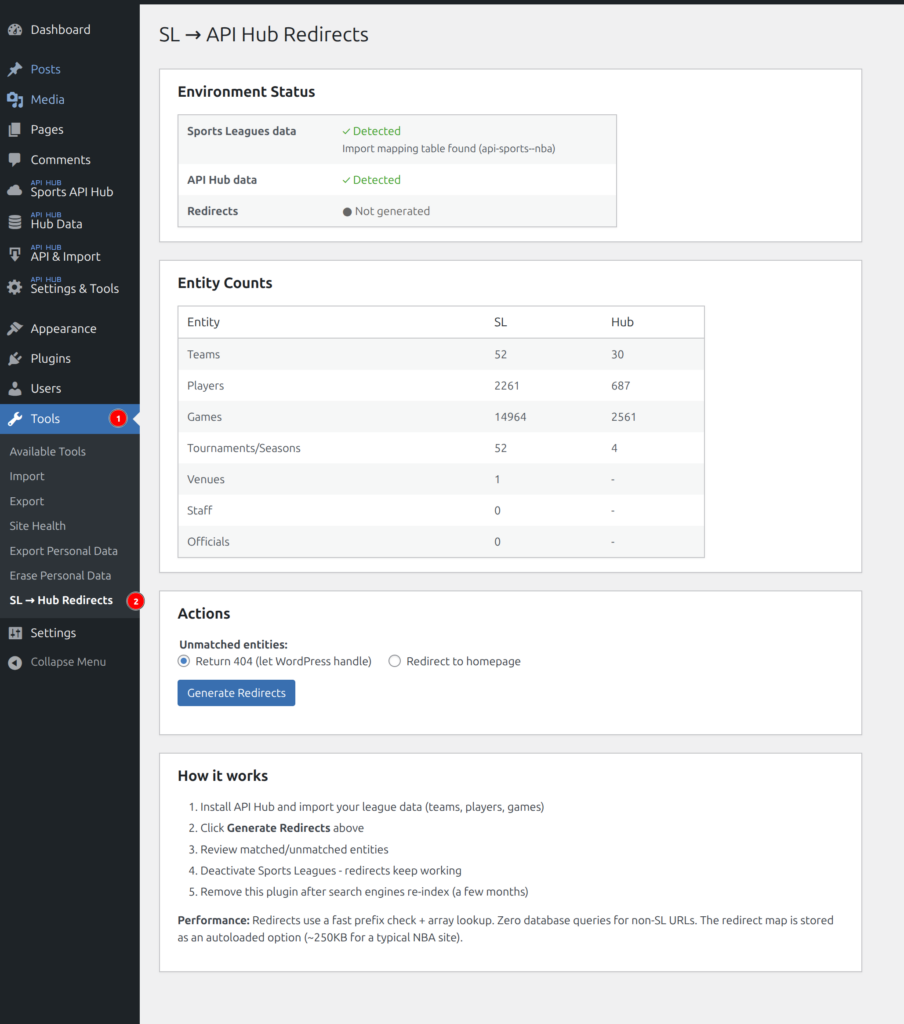
Task: Select Return 404 radio option
Action: 184,661
